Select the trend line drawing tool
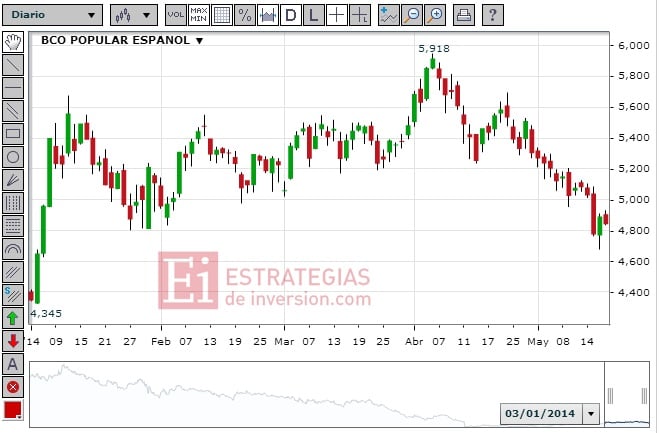The height and width of the screenshot is (433, 659). pos(13,65)
